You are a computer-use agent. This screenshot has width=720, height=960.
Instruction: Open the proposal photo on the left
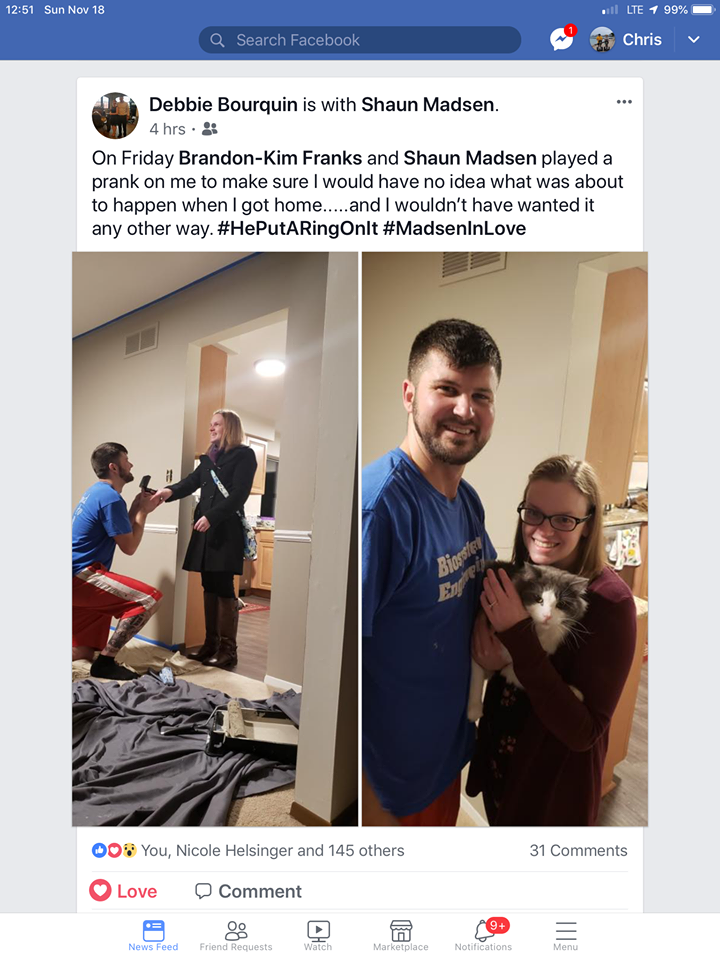[x=215, y=539]
